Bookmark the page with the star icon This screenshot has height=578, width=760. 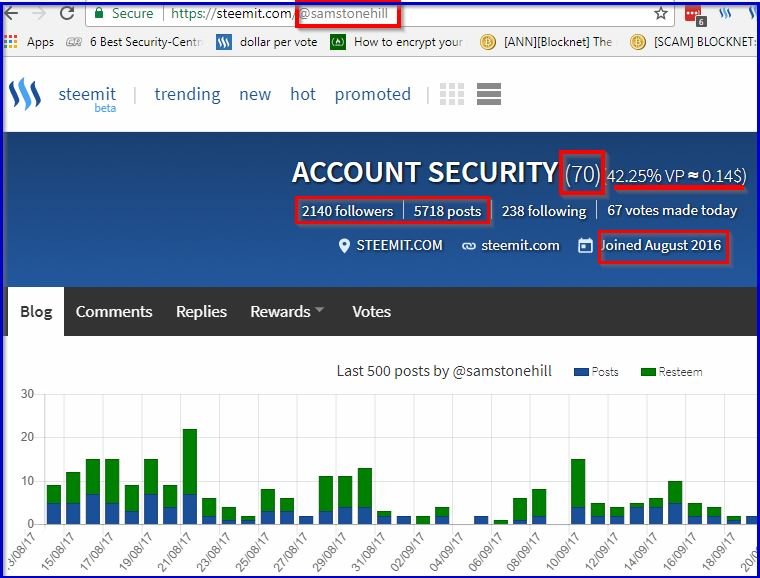point(661,13)
